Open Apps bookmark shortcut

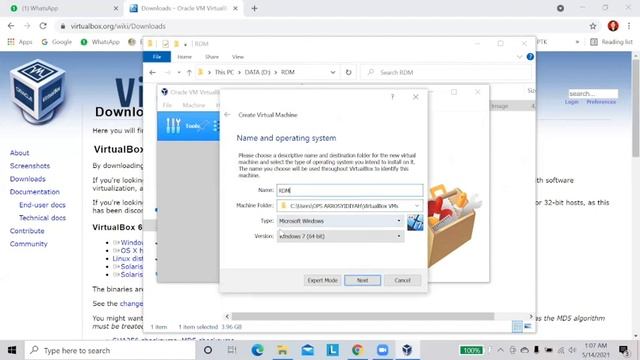20,42
